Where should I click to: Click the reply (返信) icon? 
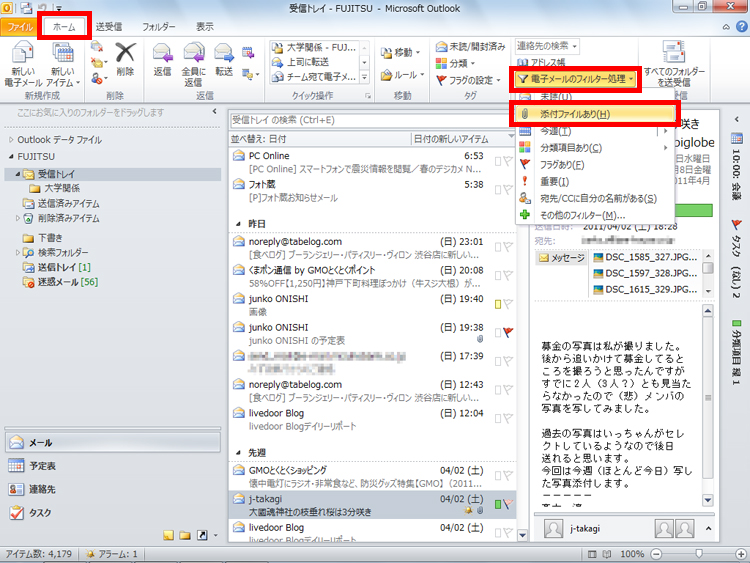[162, 53]
